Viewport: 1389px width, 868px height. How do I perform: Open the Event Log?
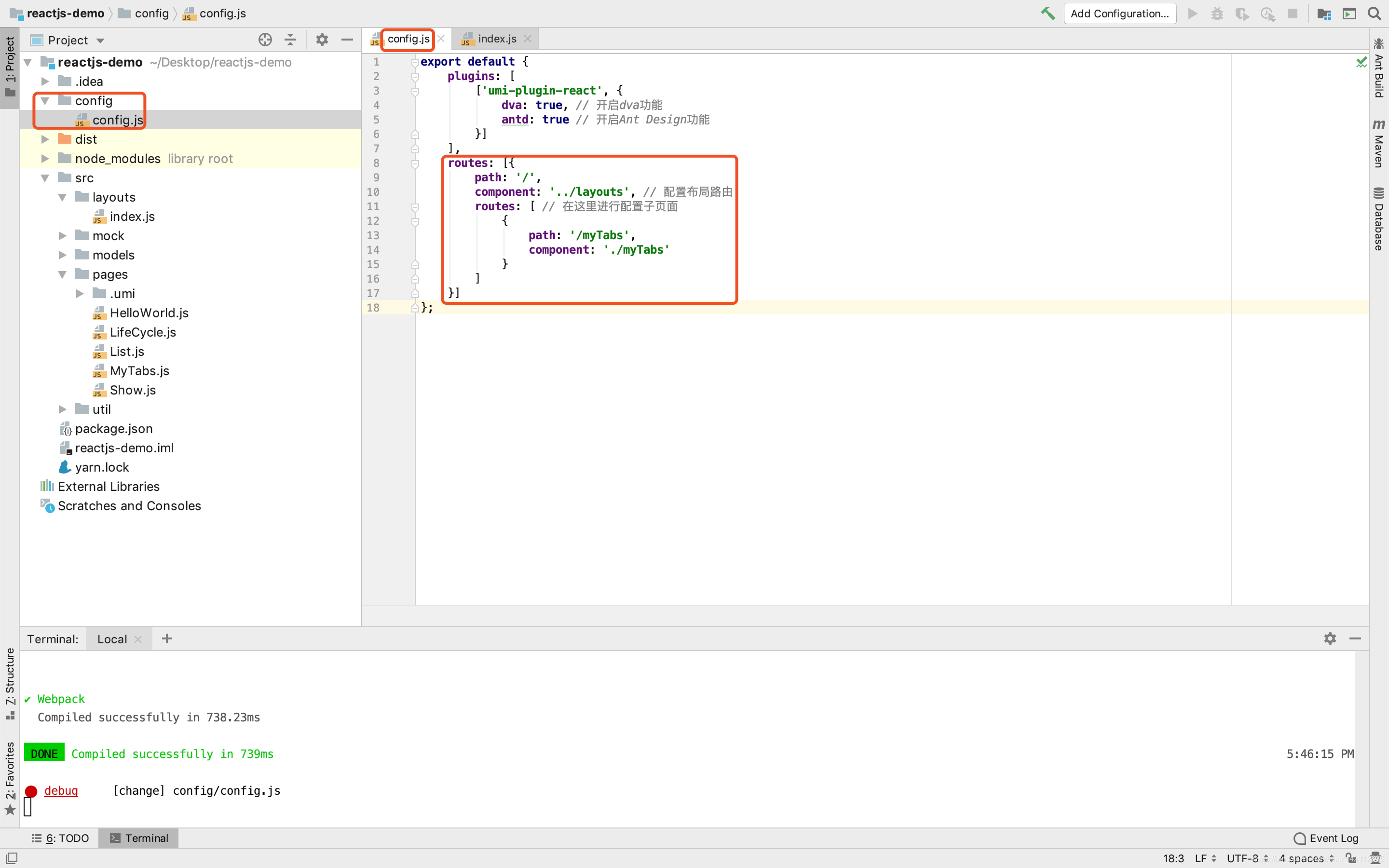1326,838
